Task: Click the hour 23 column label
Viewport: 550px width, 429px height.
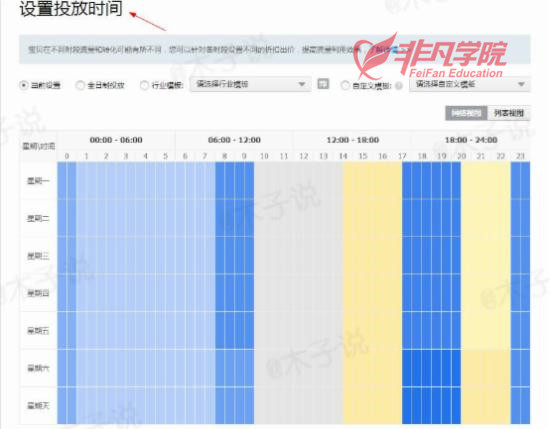Action: 521,156
